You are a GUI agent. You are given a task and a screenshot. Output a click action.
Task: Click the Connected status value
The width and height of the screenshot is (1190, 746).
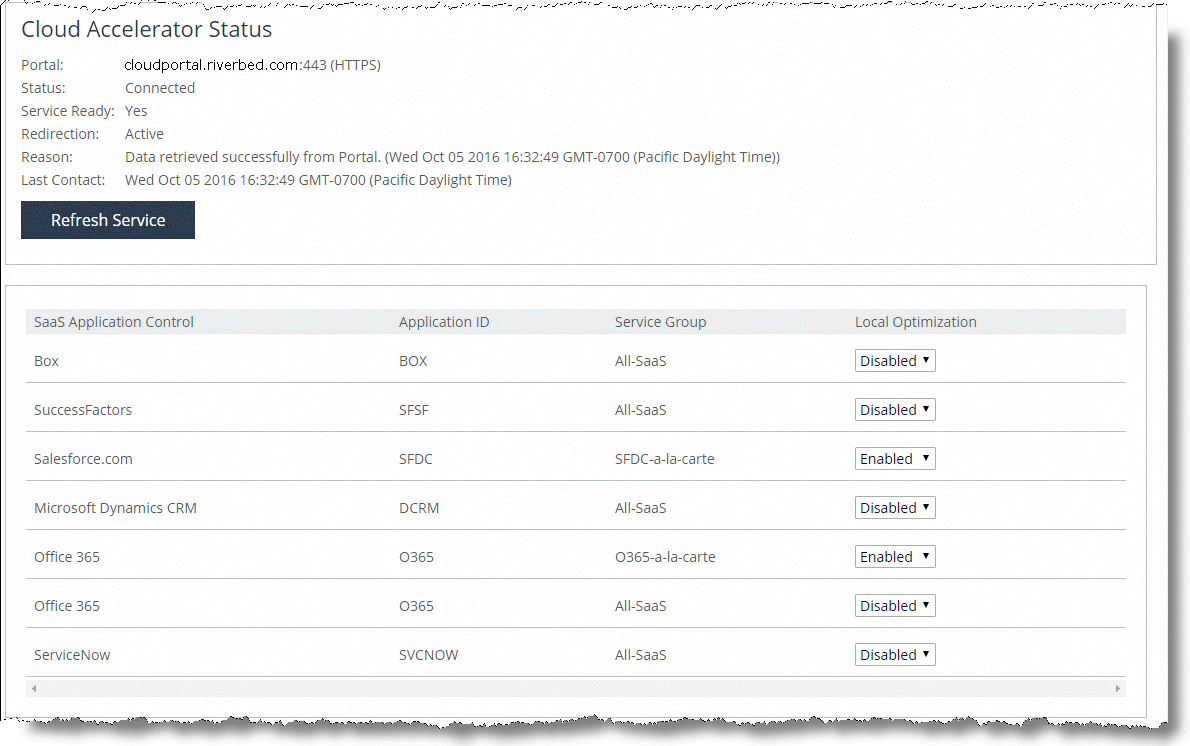point(160,88)
